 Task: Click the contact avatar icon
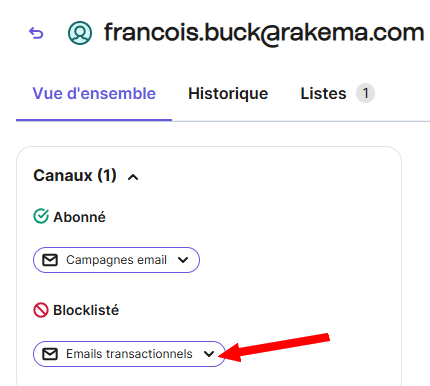[80, 33]
